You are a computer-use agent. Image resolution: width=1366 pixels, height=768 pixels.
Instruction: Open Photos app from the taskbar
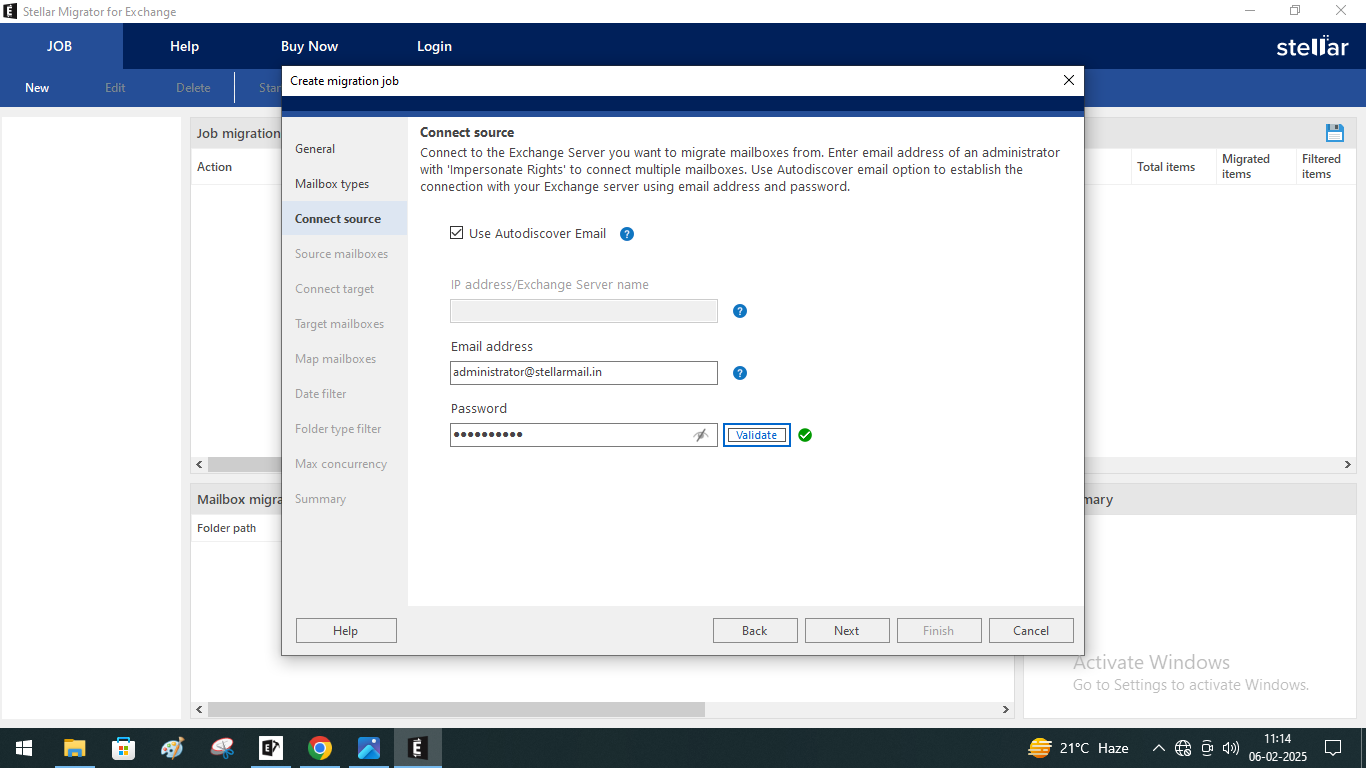point(369,748)
